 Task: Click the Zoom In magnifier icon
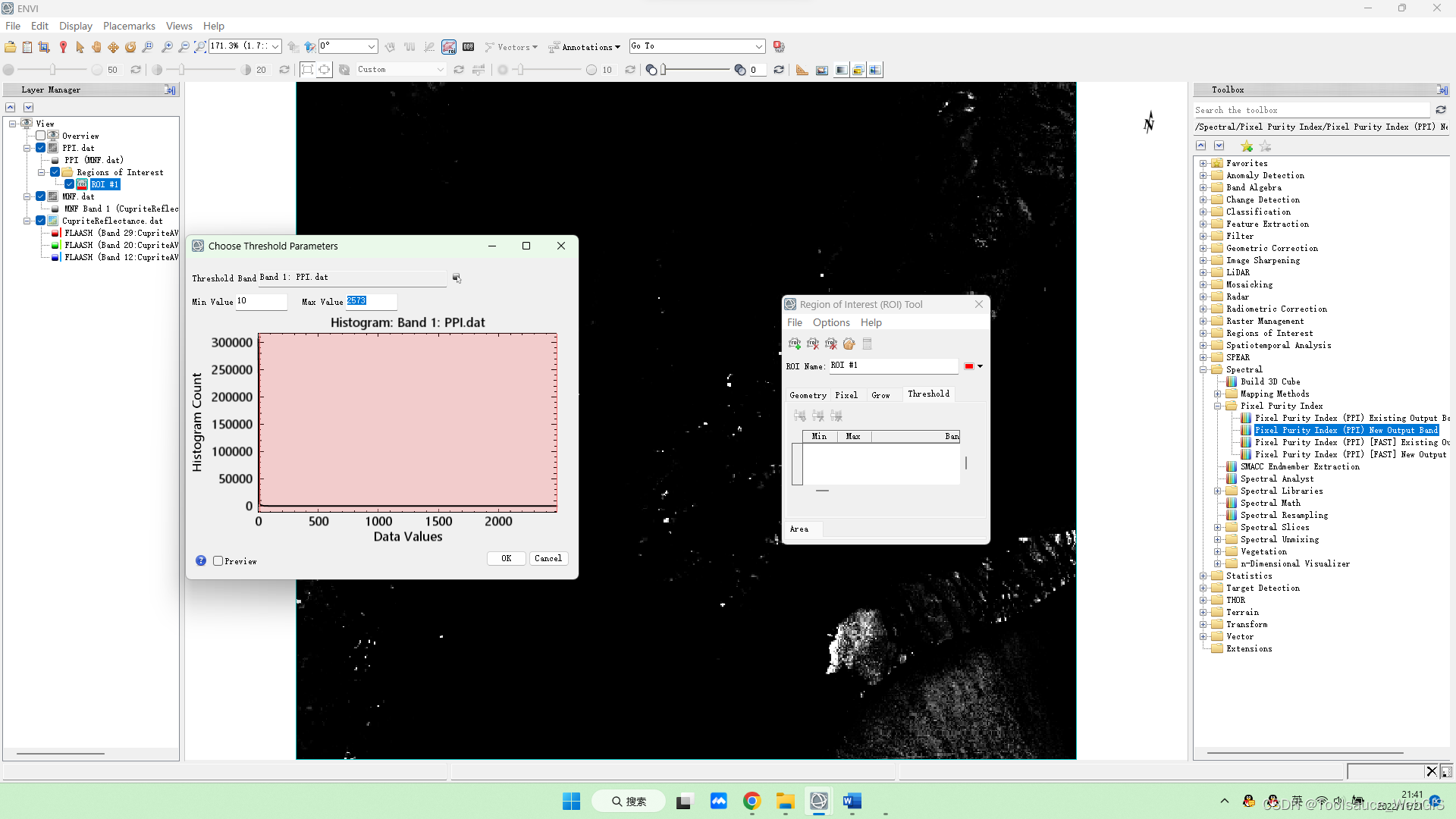click(167, 47)
